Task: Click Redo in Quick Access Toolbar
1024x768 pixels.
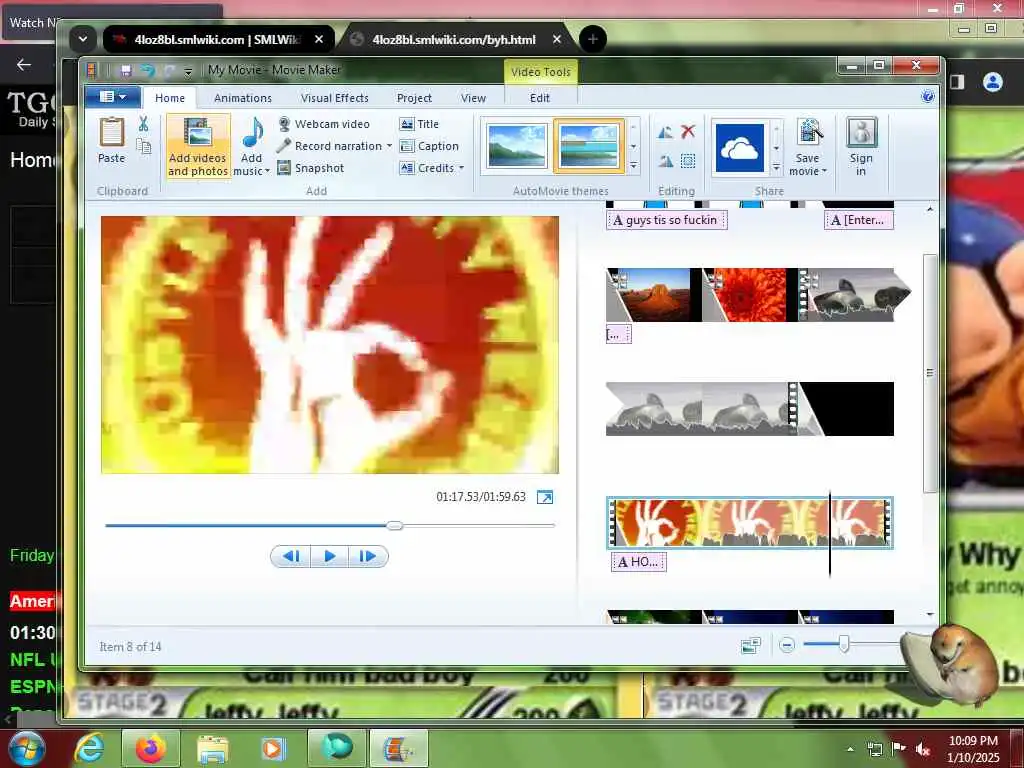Action: 170,70
